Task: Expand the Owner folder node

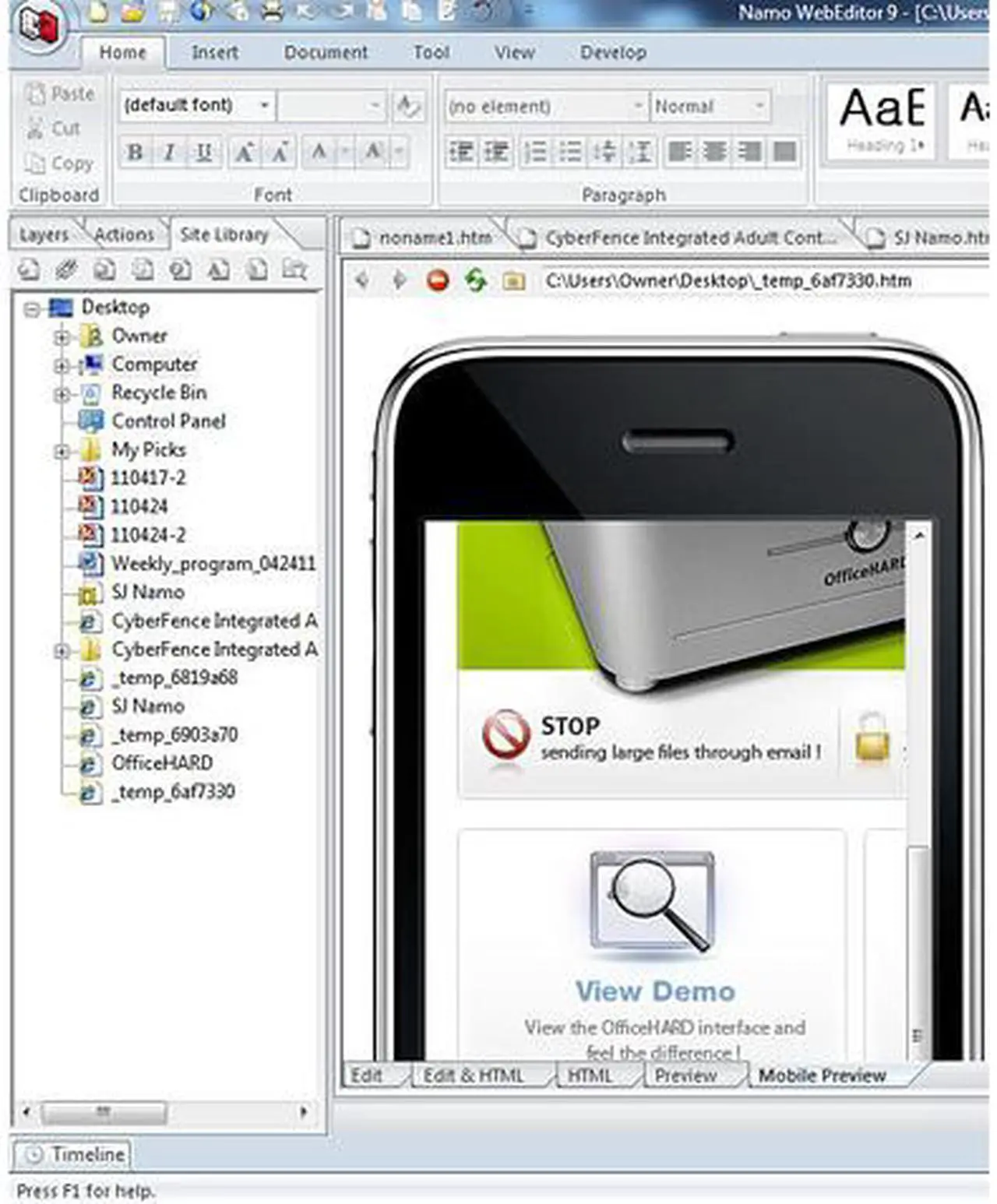Action: (x=62, y=337)
